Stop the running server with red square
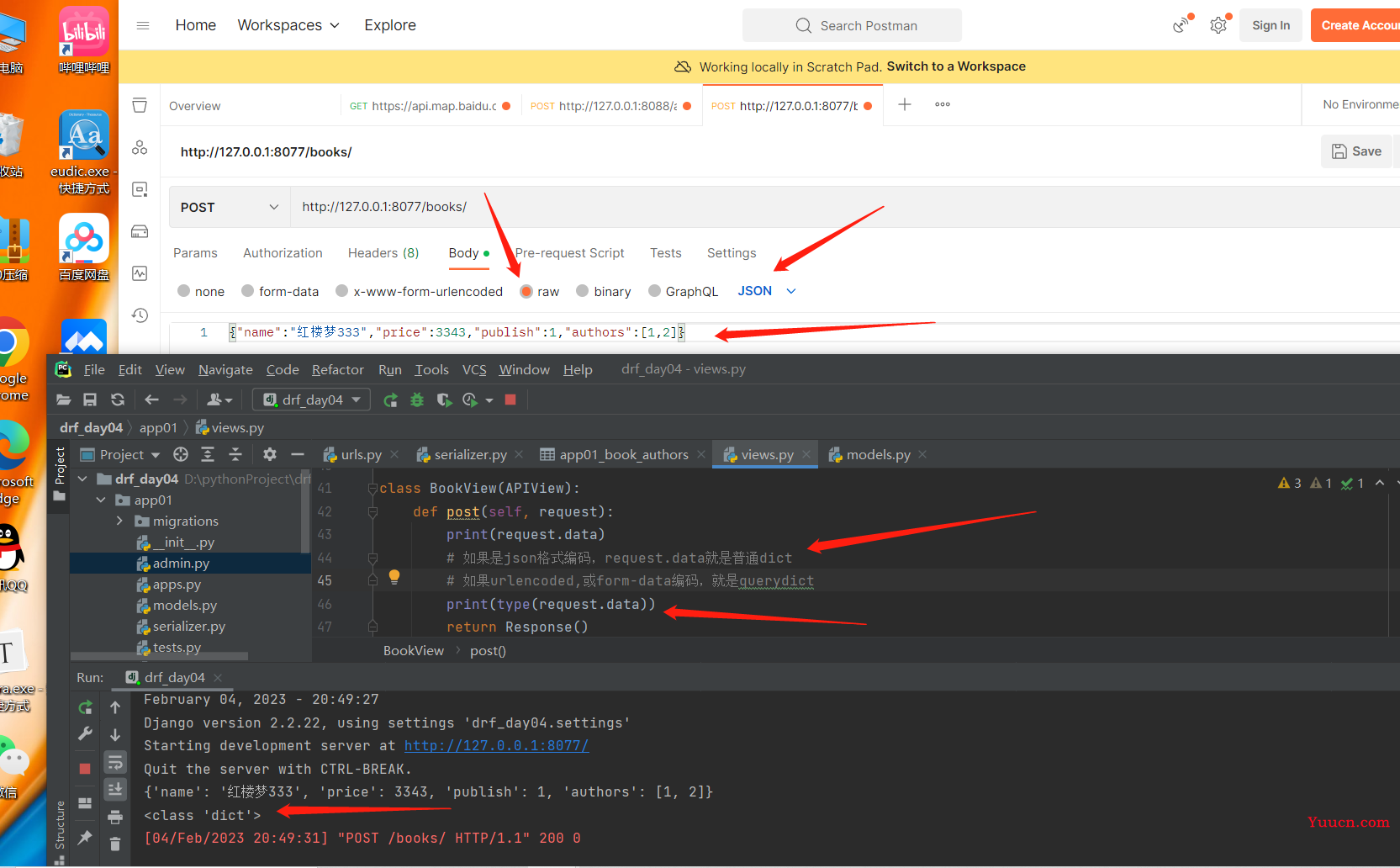1400x868 pixels. 510,400
